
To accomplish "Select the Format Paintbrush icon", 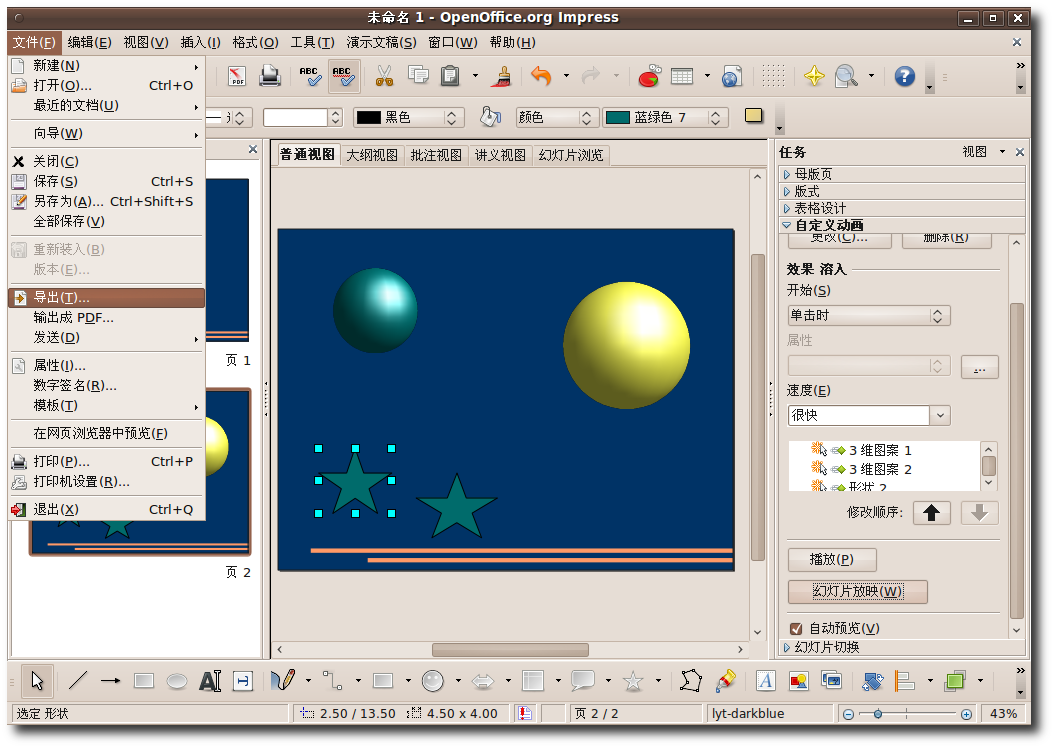I will pyautogui.click(x=501, y=76).
